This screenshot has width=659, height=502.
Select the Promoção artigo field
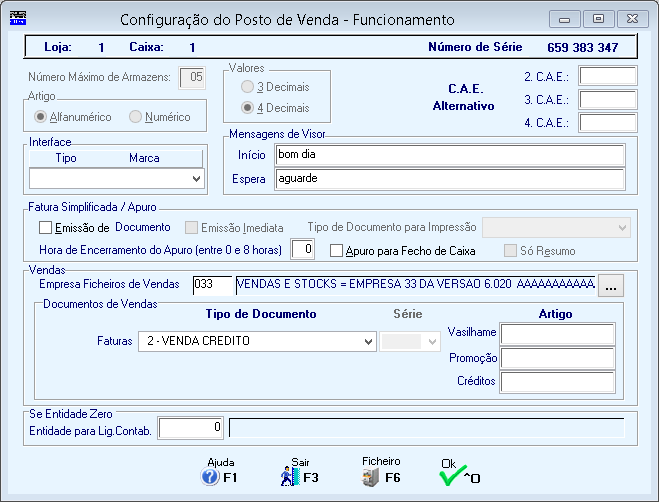[x=558, y=357]
